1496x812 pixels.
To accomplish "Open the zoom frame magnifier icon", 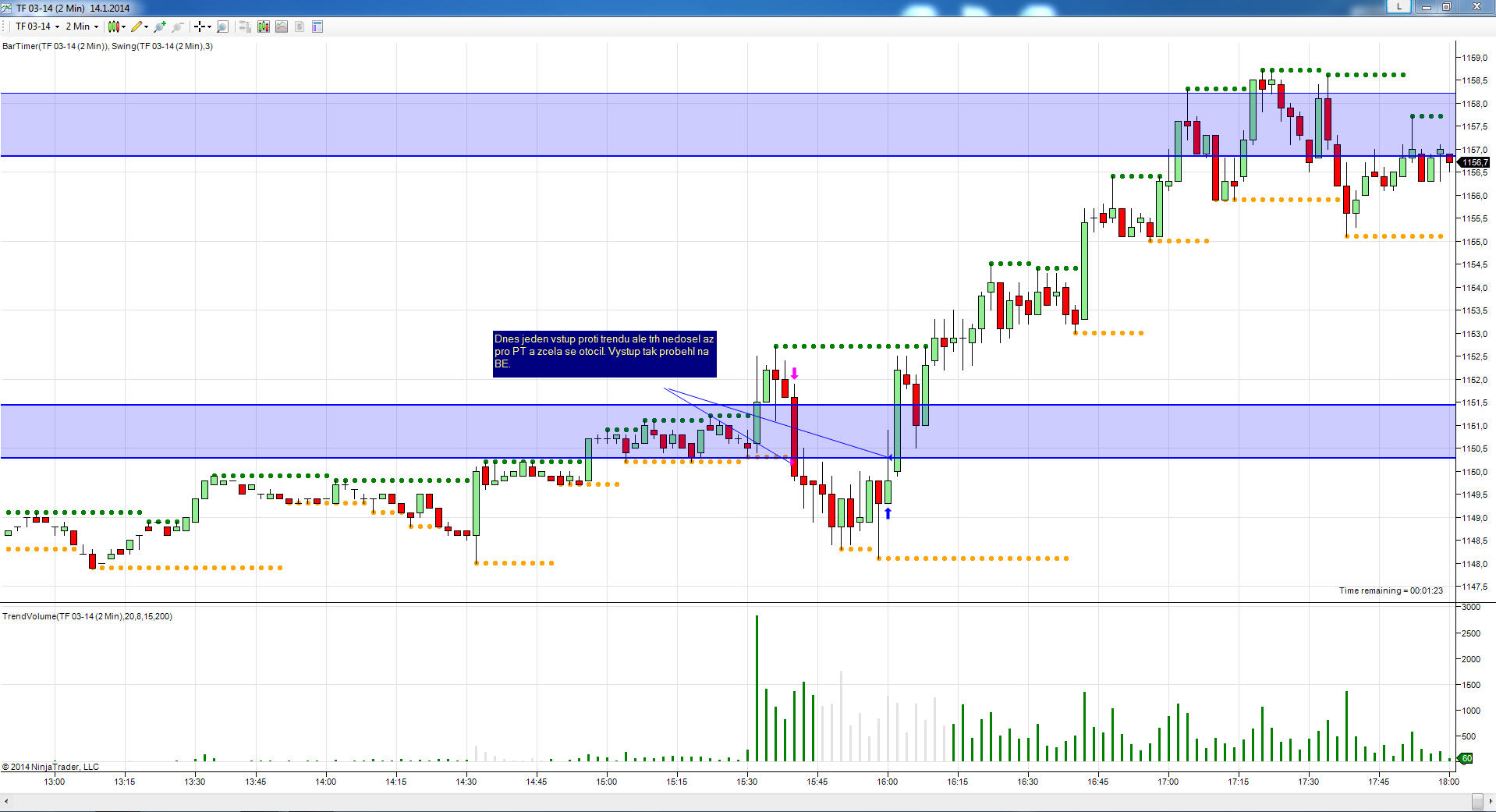I will [222, 27].
